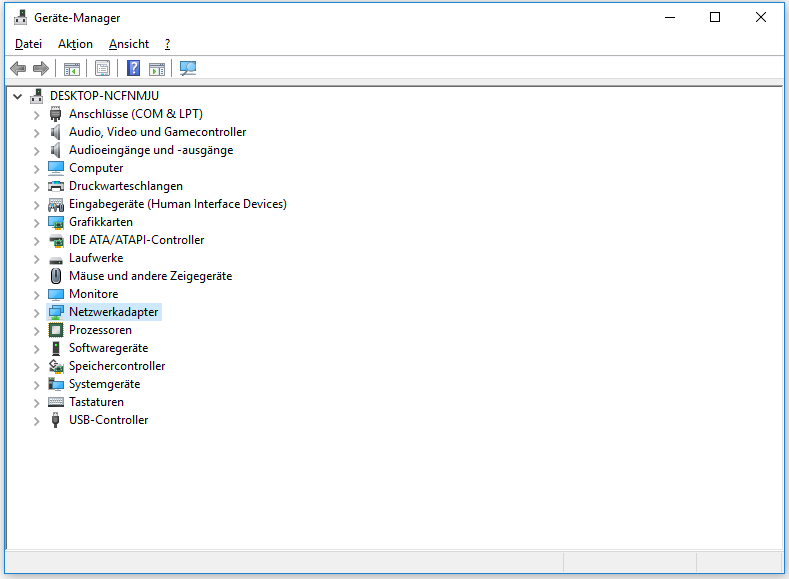Click the Audio, Video und Gamecontroller speaker icon
Screen dimensions: 789x579
(x=55, y=132)
